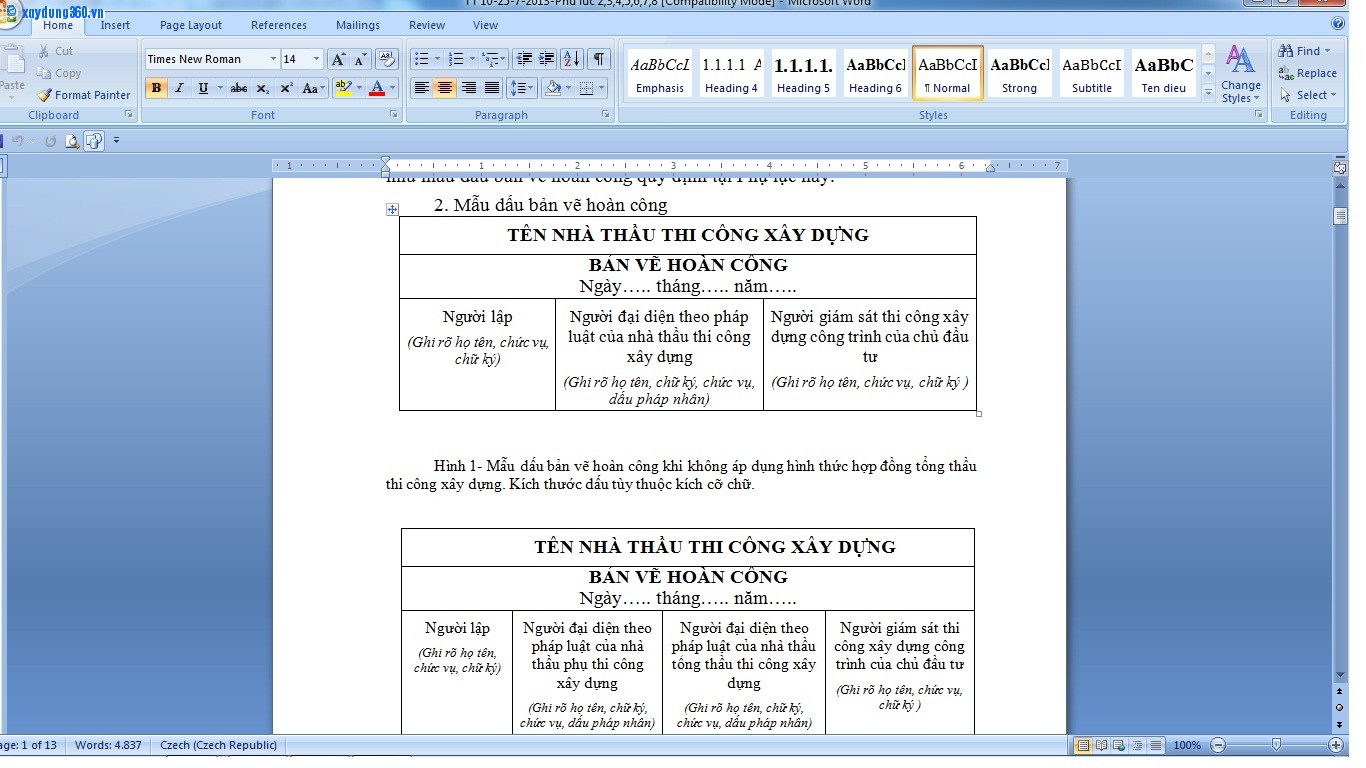Screen dimensions: 1366x768
Task: Switch to the View tab
Action: pos(485,25)
